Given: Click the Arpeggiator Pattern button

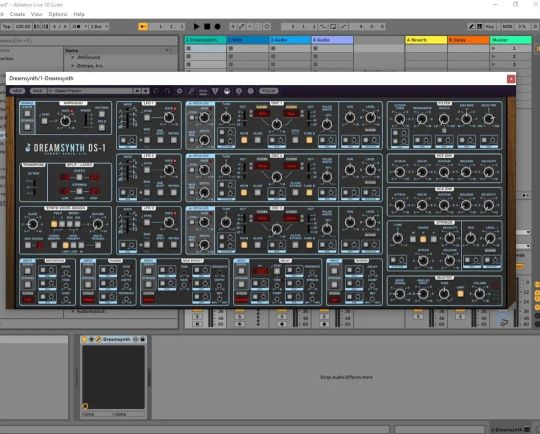Looking at the screenshot, I should pos(102,114).
